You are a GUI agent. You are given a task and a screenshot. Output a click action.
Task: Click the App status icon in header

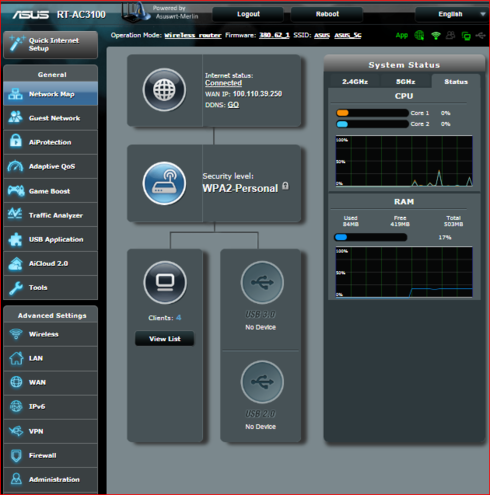coord(402,35)
